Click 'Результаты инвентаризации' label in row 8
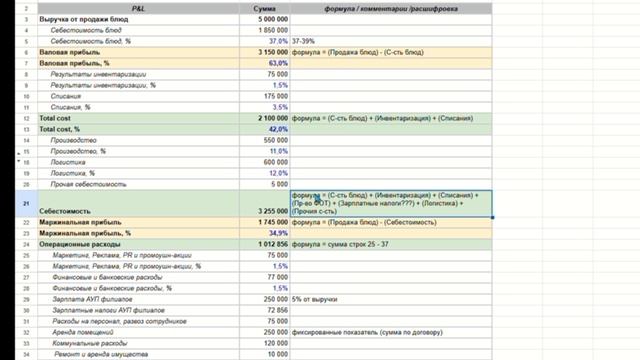This screenshot has width=640, height=360. coord(138,74)
